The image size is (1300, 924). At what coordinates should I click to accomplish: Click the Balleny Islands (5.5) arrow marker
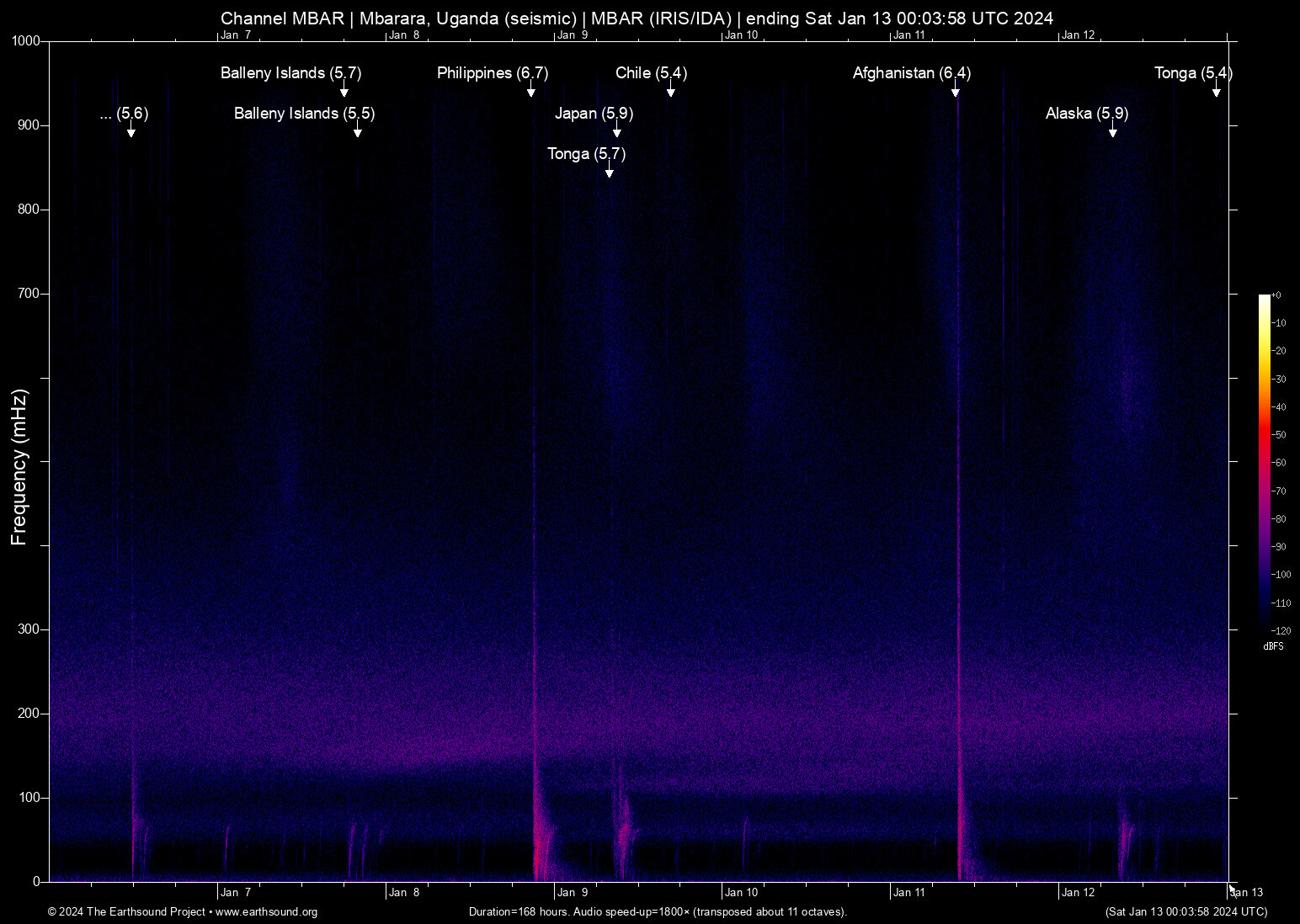click(x=358, y=132)
